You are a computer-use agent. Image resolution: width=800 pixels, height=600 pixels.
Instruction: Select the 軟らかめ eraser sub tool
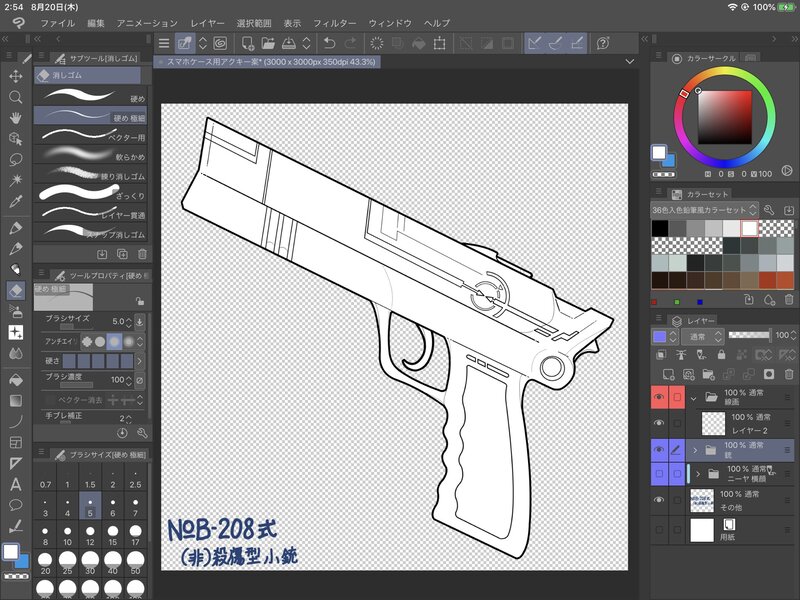point(90,154)
